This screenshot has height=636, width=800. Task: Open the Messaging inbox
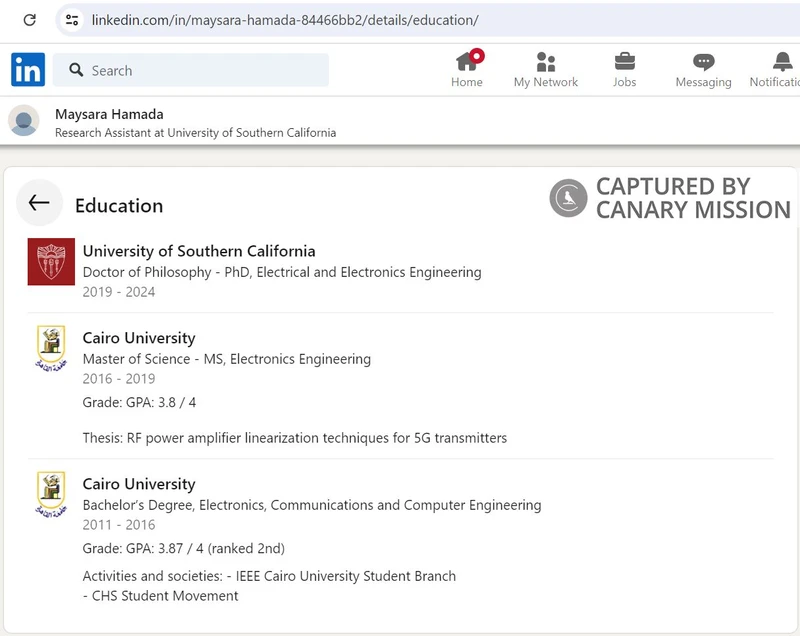[x=703, y=70]
